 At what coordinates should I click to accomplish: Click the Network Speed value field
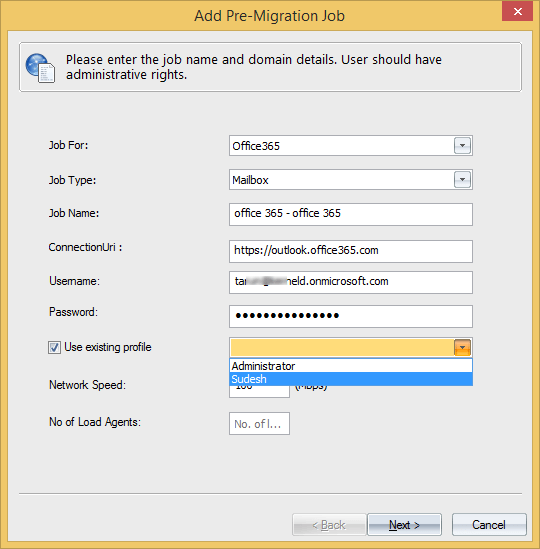[x=259, y=391]
